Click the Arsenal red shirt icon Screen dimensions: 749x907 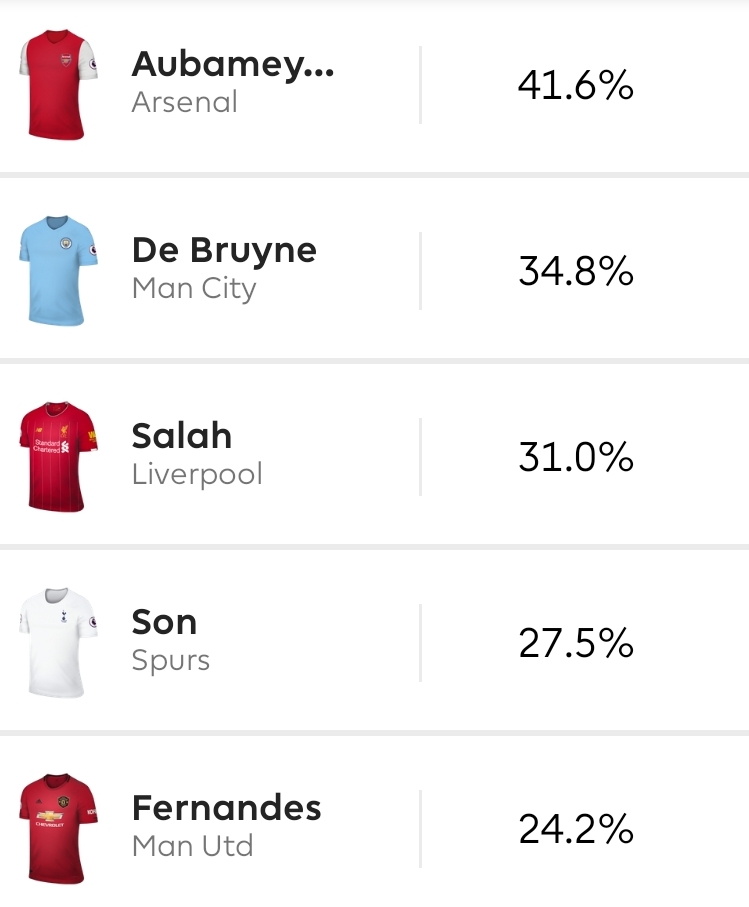click(58, 84)
